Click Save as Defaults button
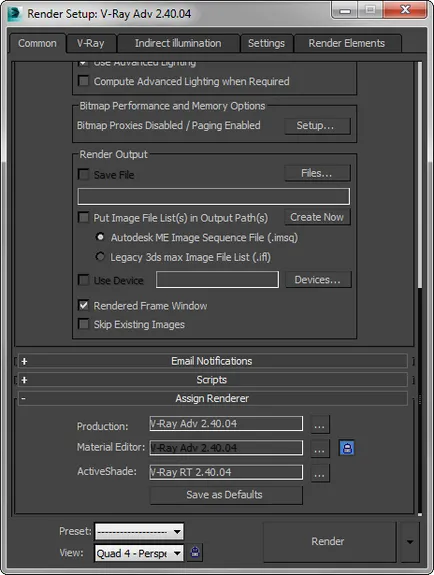Image resolution: width=434 pixels, height=575 pixels. [226, 495]
